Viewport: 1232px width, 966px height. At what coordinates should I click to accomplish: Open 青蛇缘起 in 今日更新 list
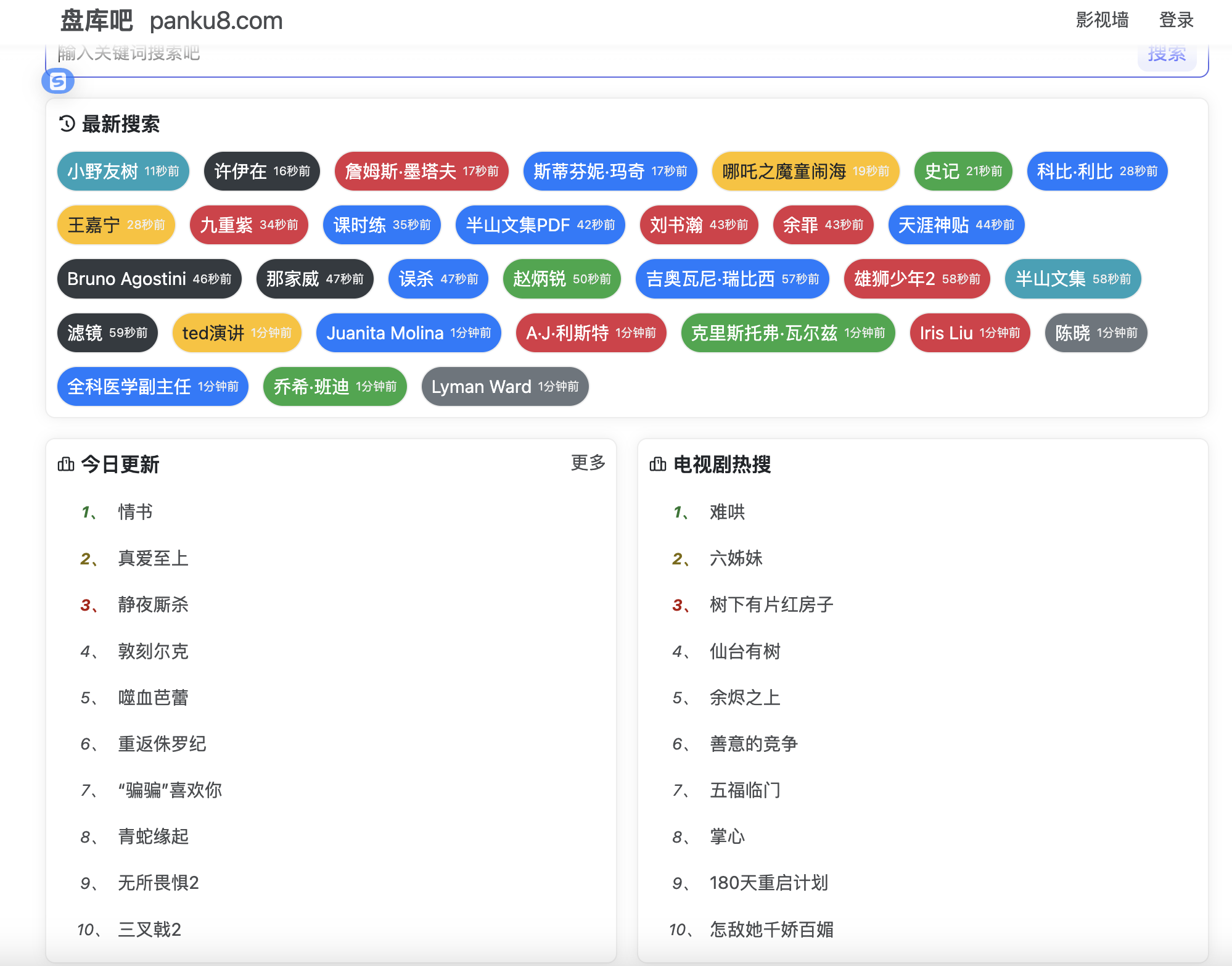coord(153,836)
